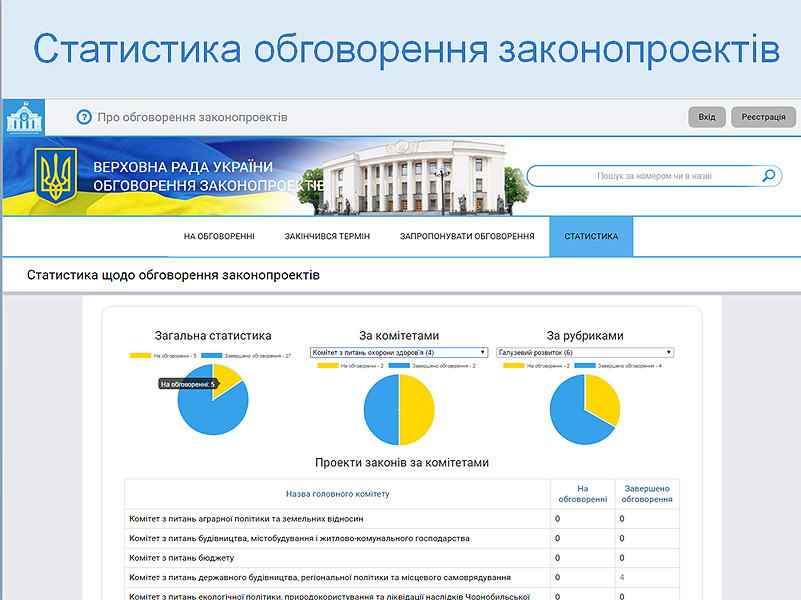801x600 pixels.
Task: Click the 'Реєстрація' registration button
Action: click(763, 117)
